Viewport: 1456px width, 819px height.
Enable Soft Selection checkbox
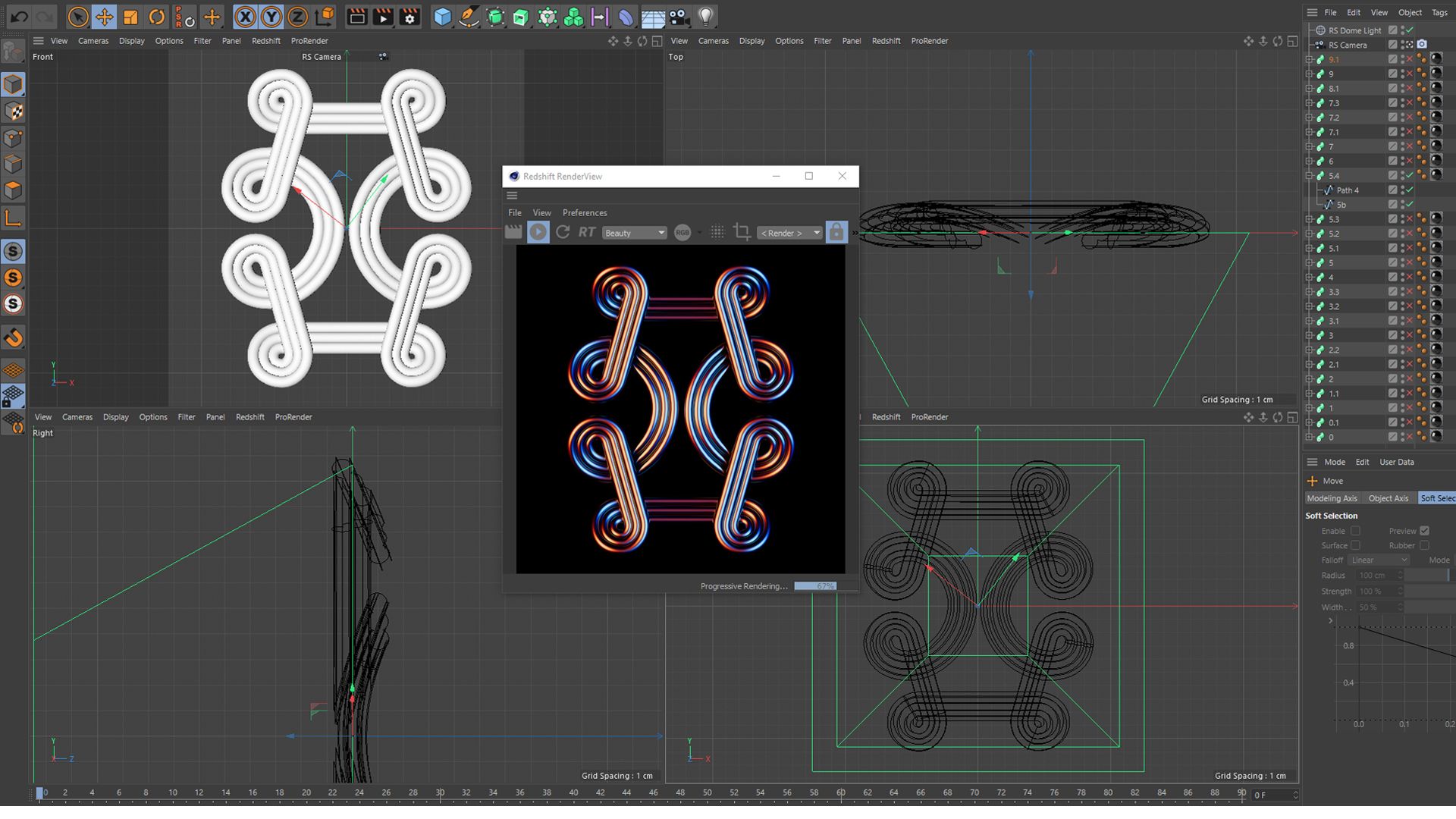point(1355,531)
